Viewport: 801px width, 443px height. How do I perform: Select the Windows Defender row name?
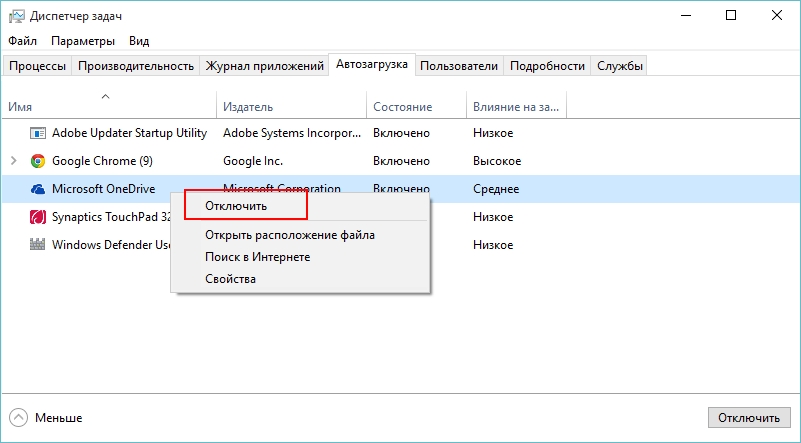click(111, 245)
